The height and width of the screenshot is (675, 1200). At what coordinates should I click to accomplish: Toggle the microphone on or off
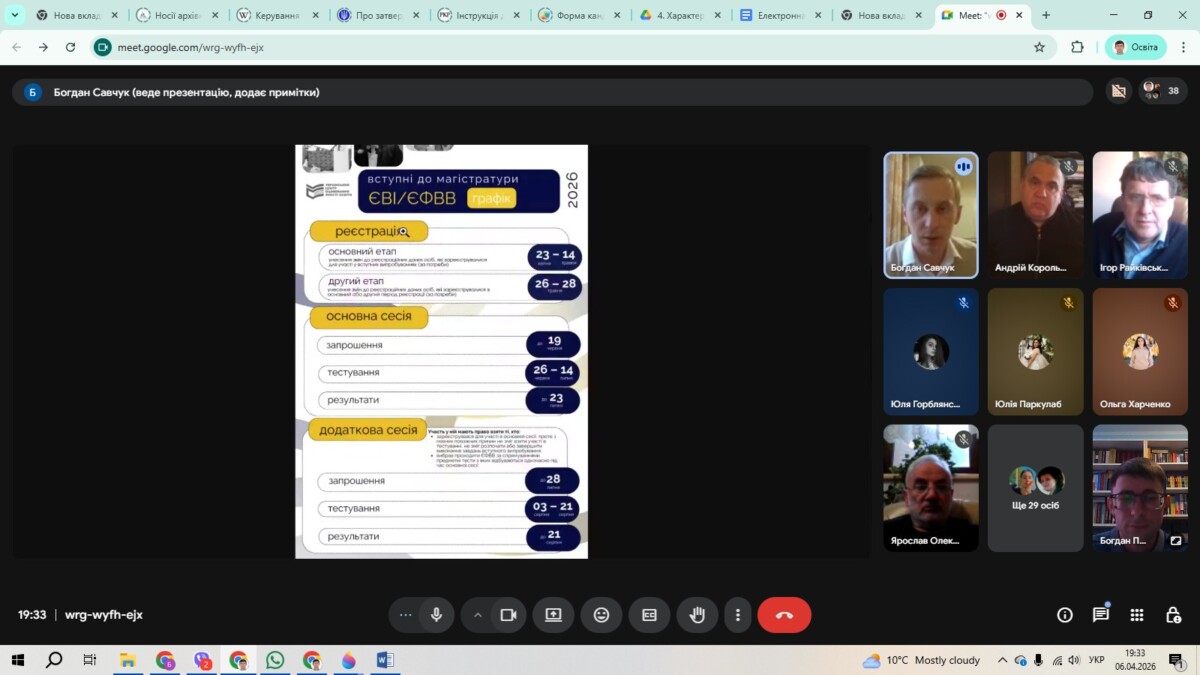pyautogui.click(x=436, y=615)
